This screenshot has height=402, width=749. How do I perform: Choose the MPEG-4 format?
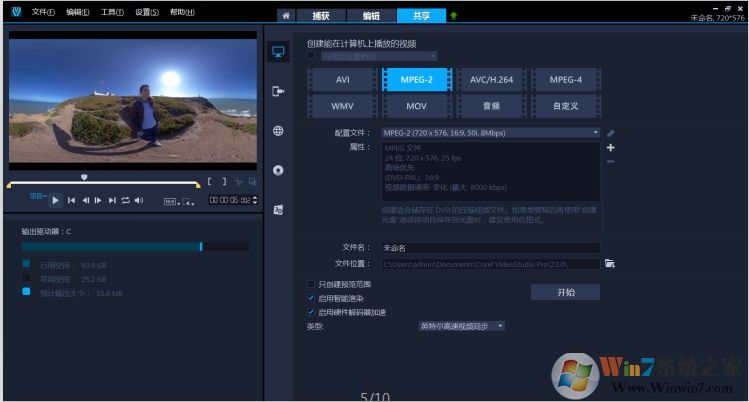(566, 80)
